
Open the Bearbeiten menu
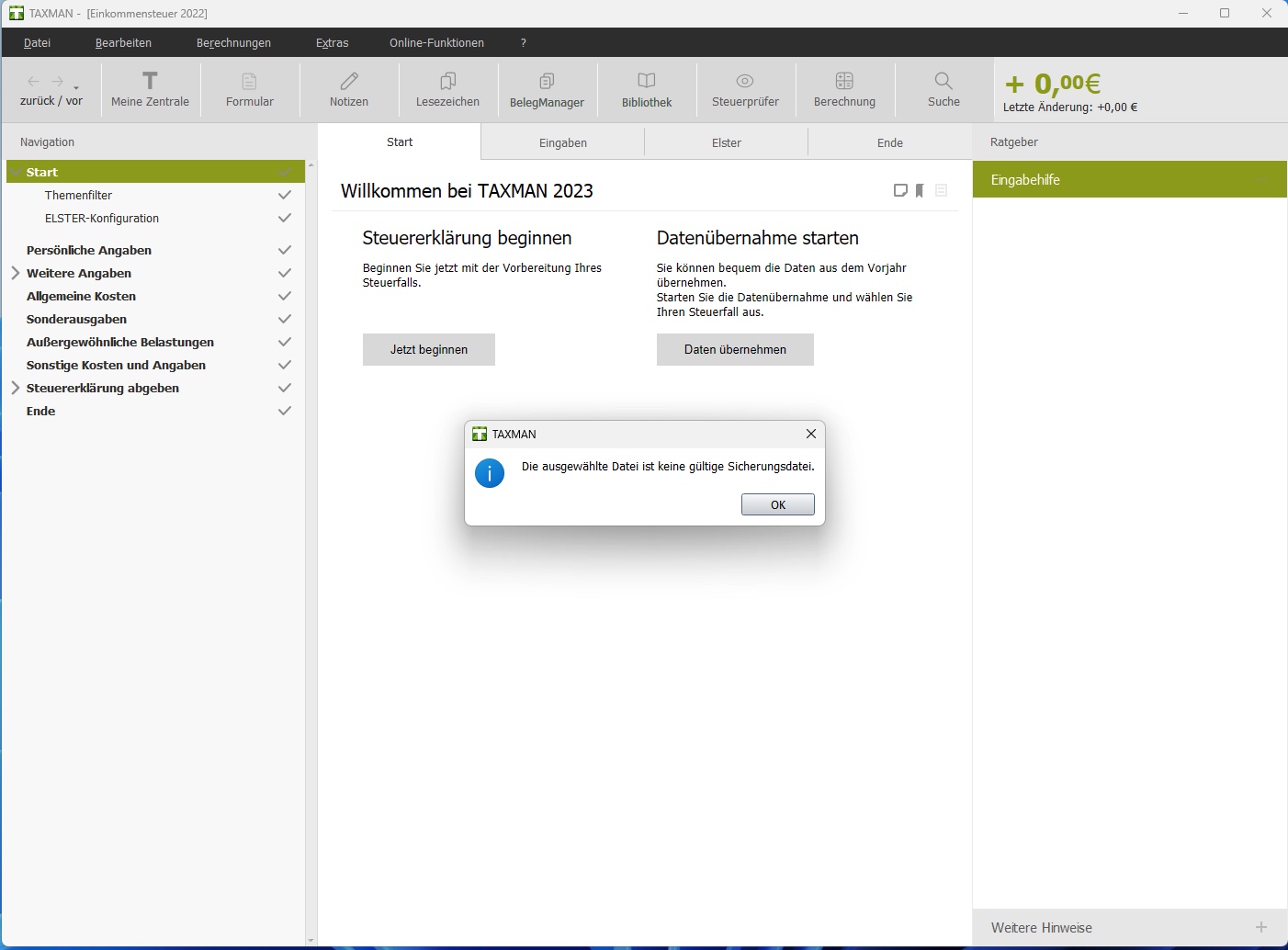pos(123,42)
